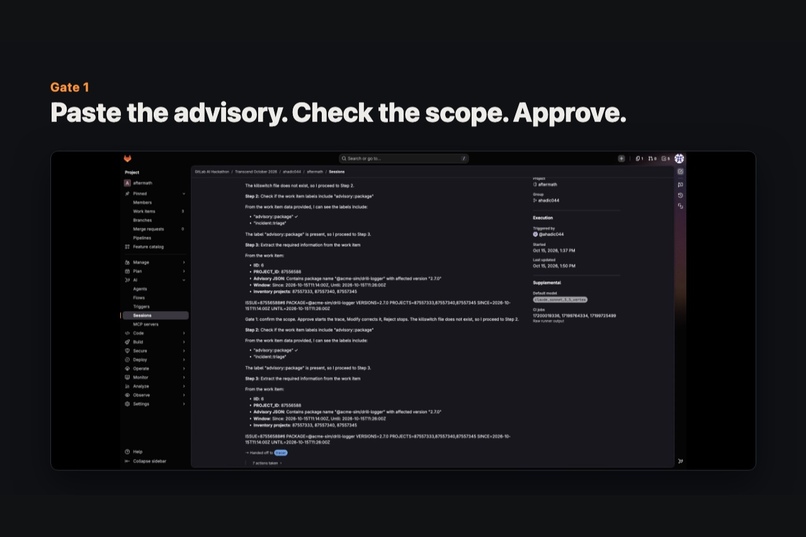
Task: Click the Raw runner output link
Action: click(x=548, y=321)
